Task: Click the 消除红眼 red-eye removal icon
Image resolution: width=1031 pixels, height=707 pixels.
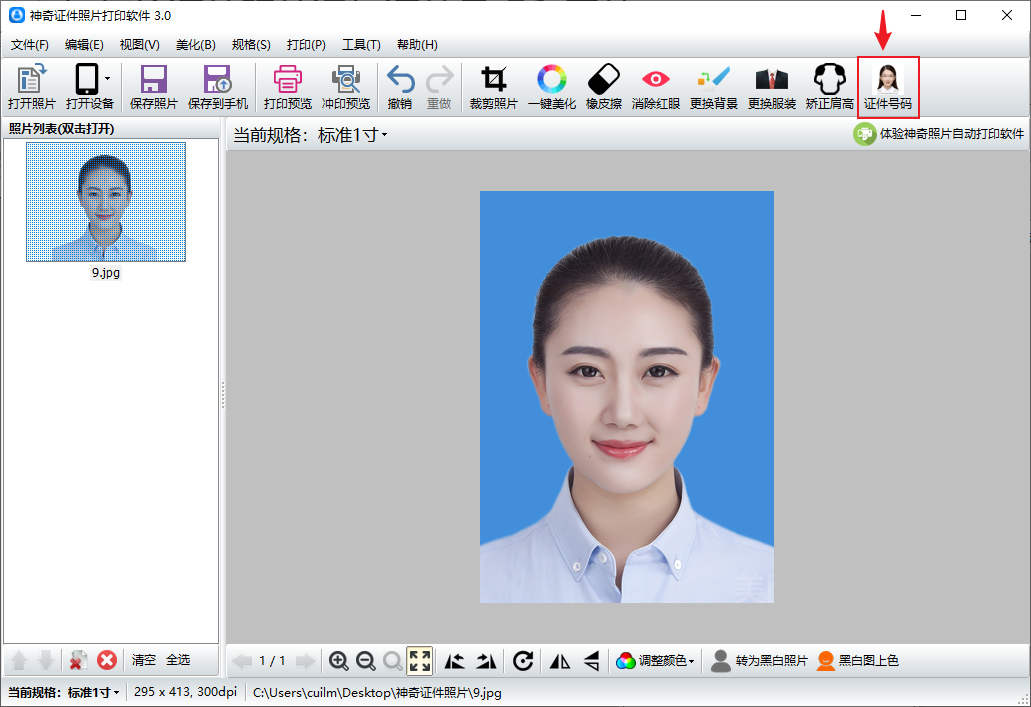Action: coord(655,87)
